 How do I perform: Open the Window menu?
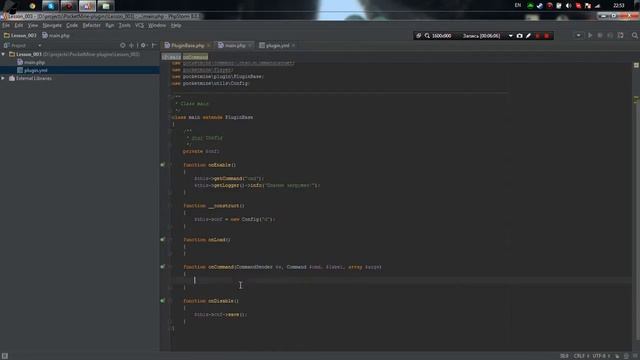click(x=157, y=25)
